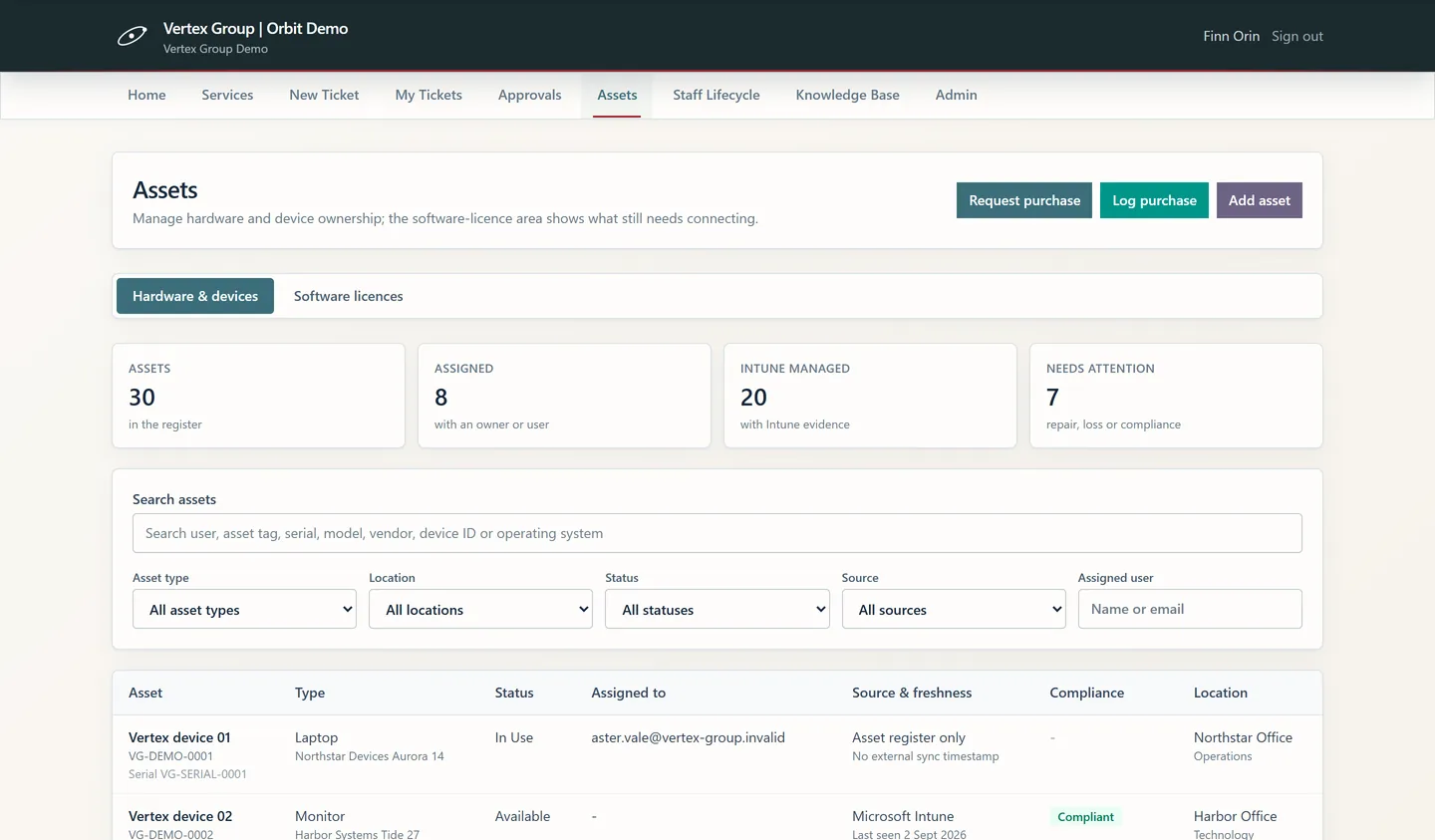Click the Vertex device 02 asset name

pyautogui.click(x=180, y=816)
